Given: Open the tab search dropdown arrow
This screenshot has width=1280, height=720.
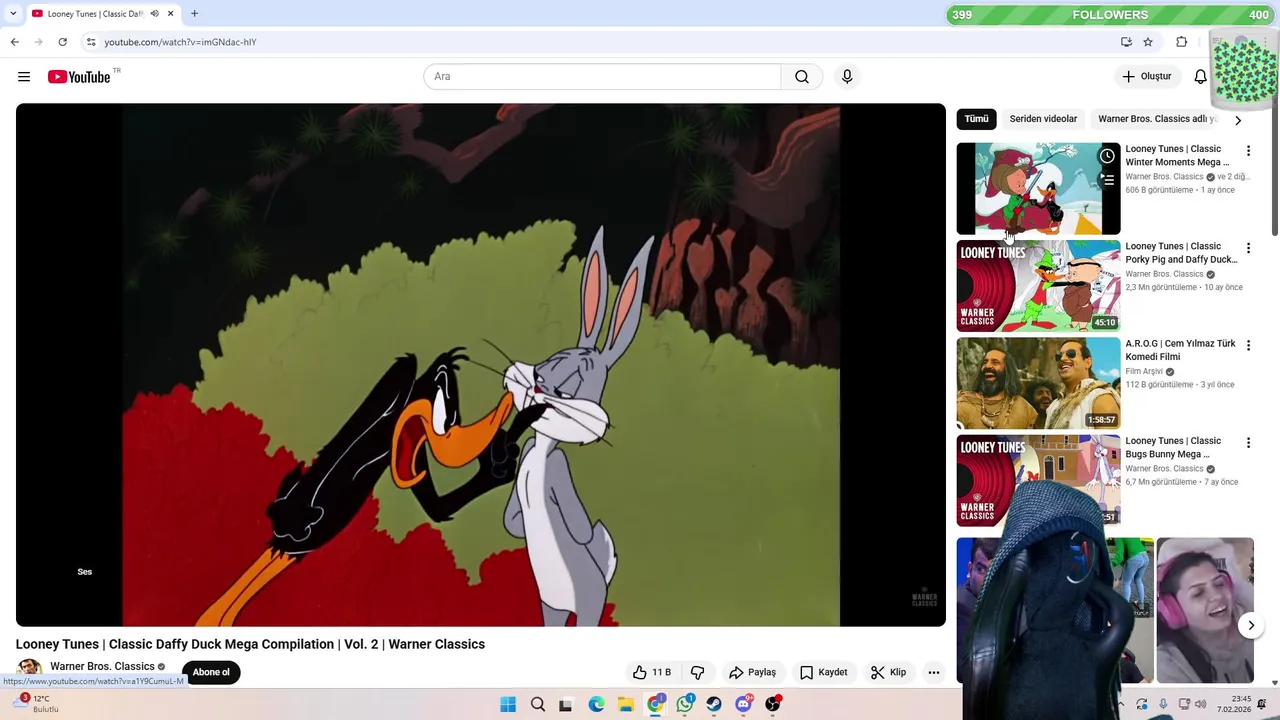Looking at the screenshot, I should [13, 14].
